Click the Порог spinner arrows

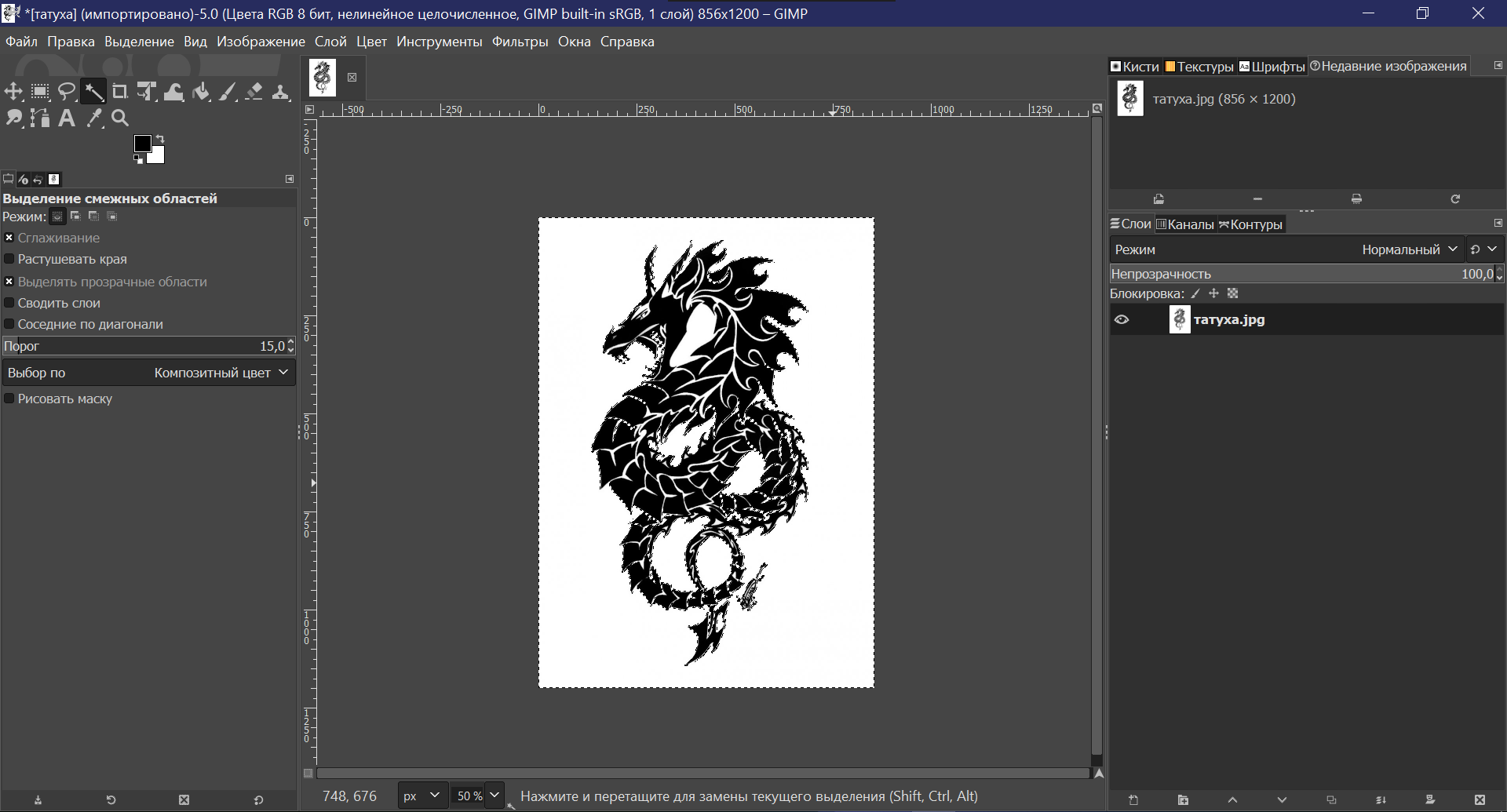click(x=291, y=346)
